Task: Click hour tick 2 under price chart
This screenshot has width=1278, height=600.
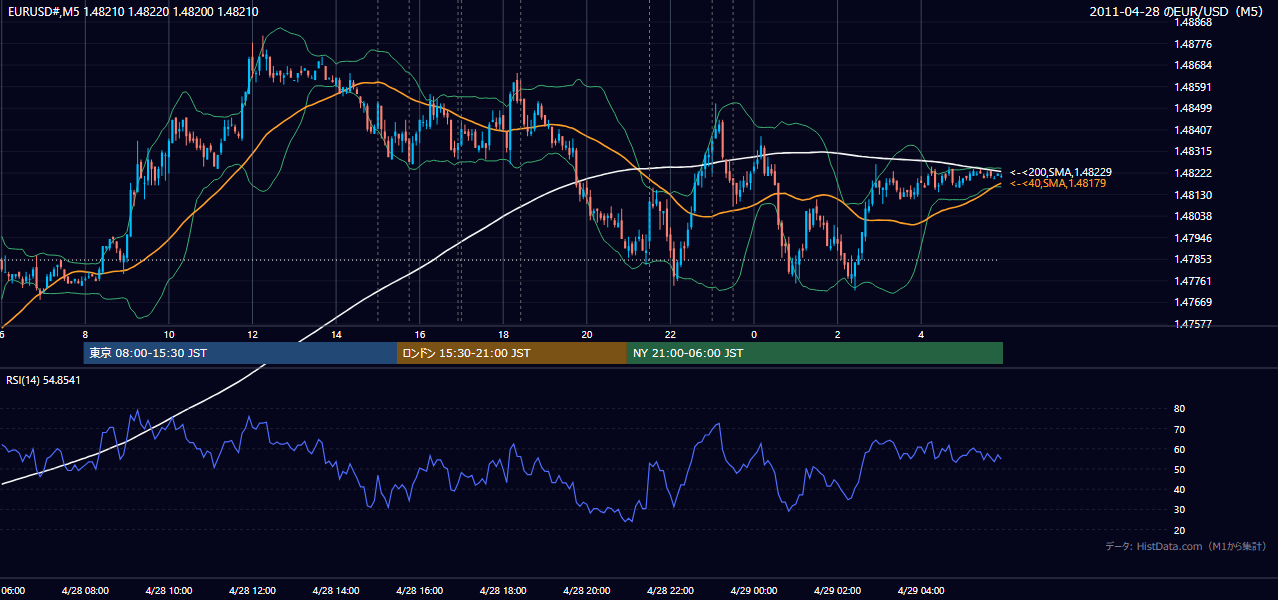Action: tap(837, 335)
